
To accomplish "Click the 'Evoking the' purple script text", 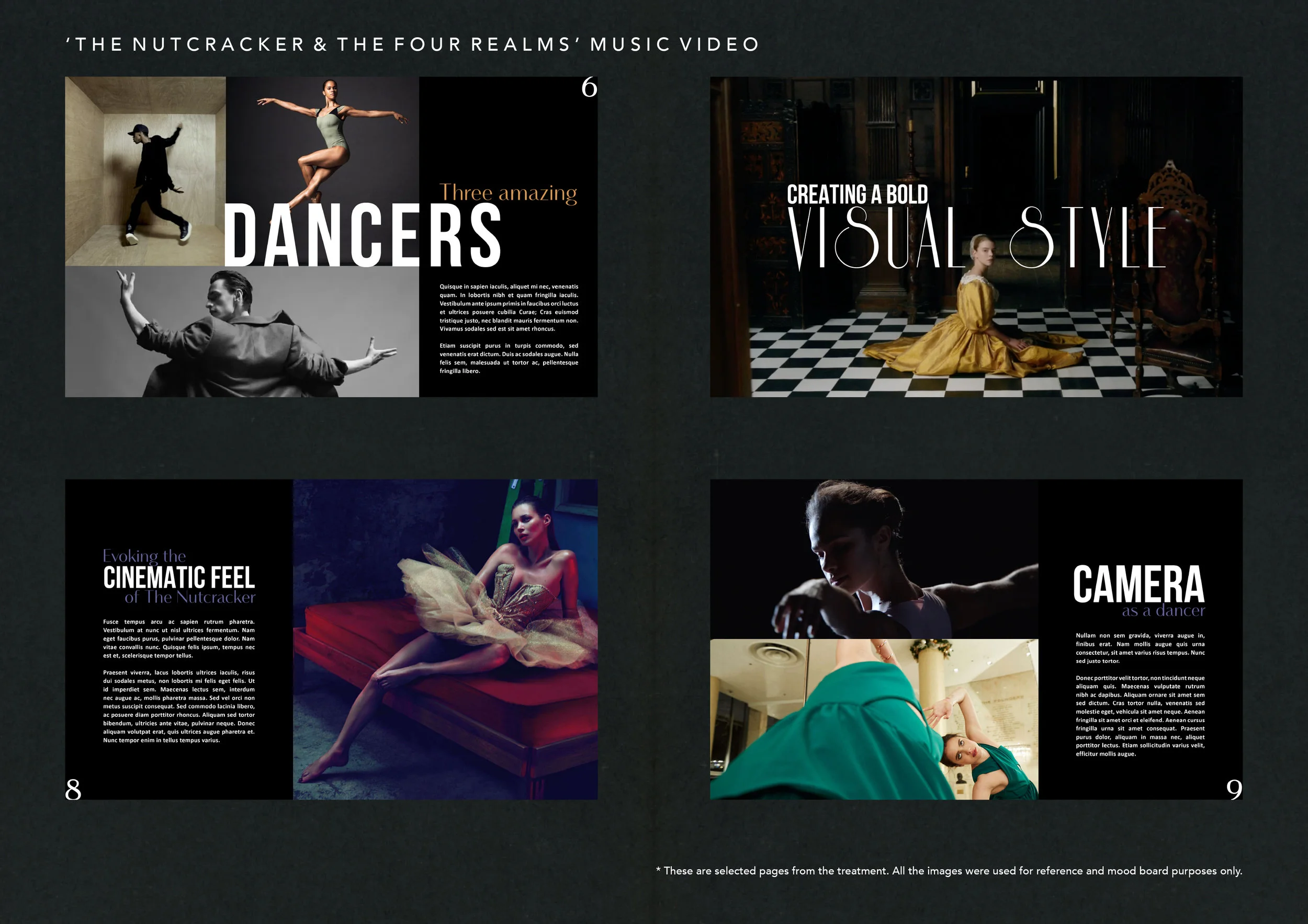I will [144, 556].
